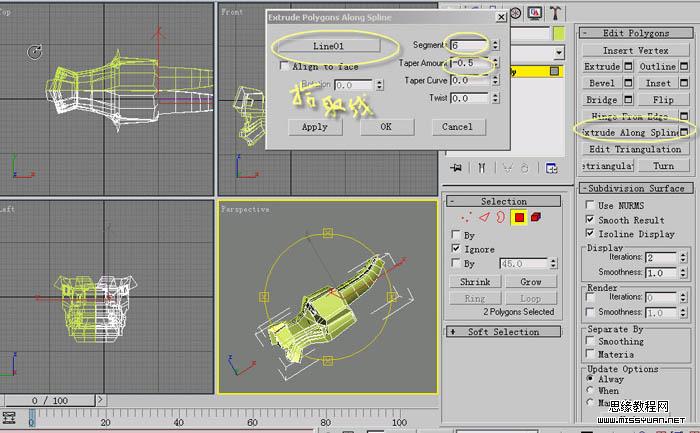Image resolution: width=700 pixels, height=433 pixels.
Task: Click the Segments spinner arrows
Action: (495, 45)
